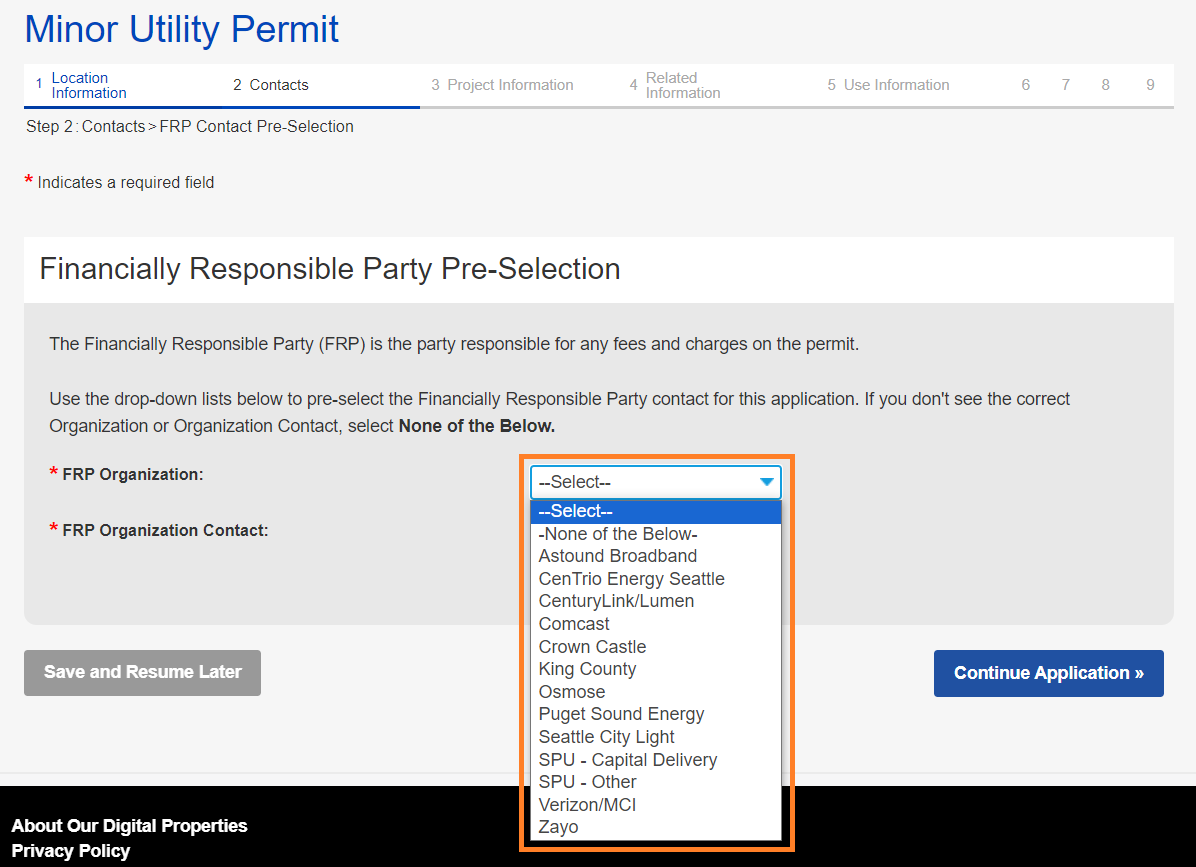Go to step 1 Location Information tab

(x=88, y=85)
